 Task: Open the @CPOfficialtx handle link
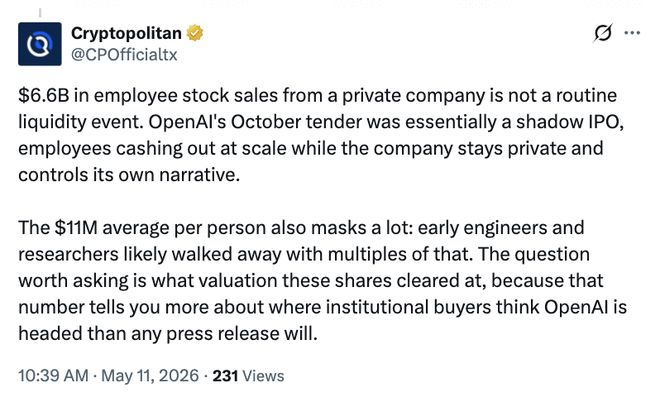click(x=124, y=55)
